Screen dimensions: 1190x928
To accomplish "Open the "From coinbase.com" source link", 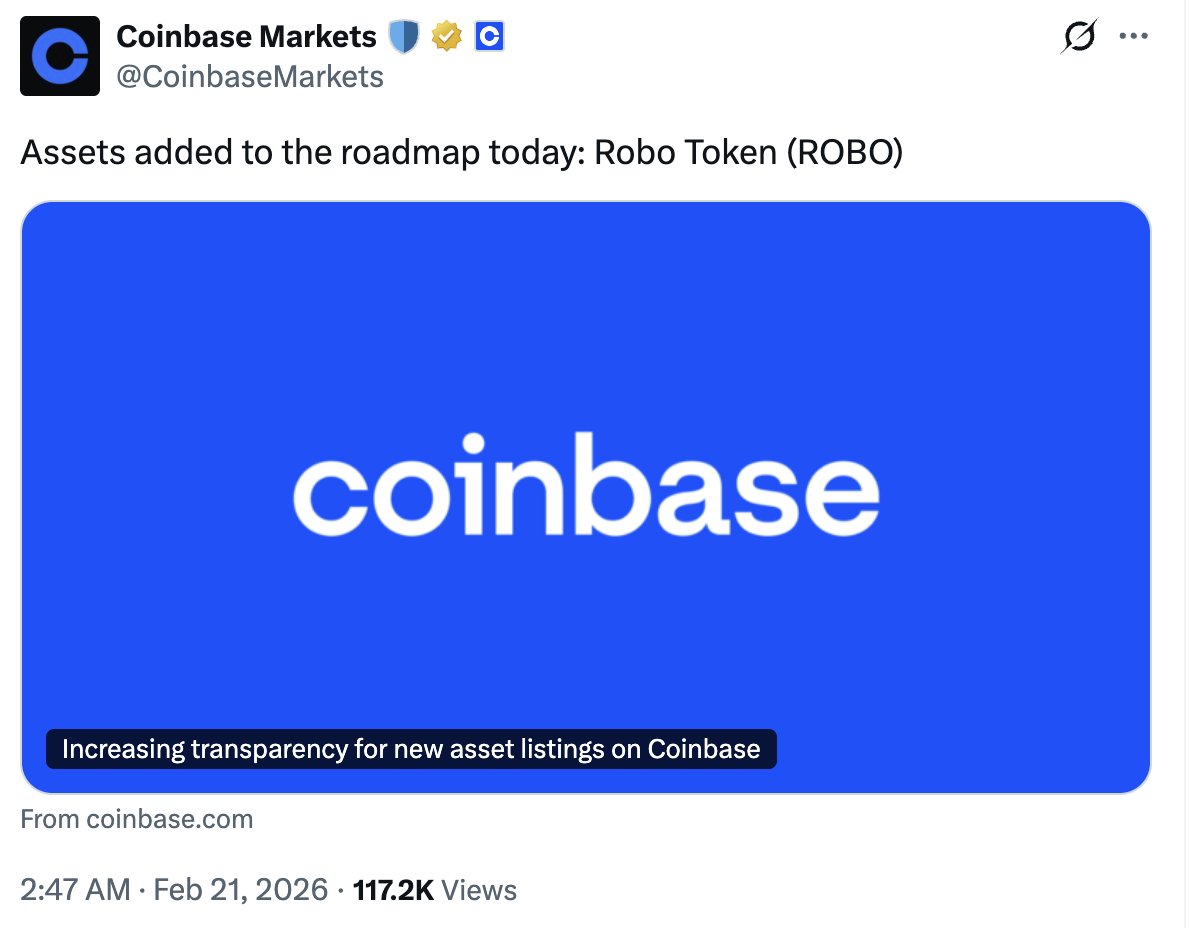I will click(136, 820).
